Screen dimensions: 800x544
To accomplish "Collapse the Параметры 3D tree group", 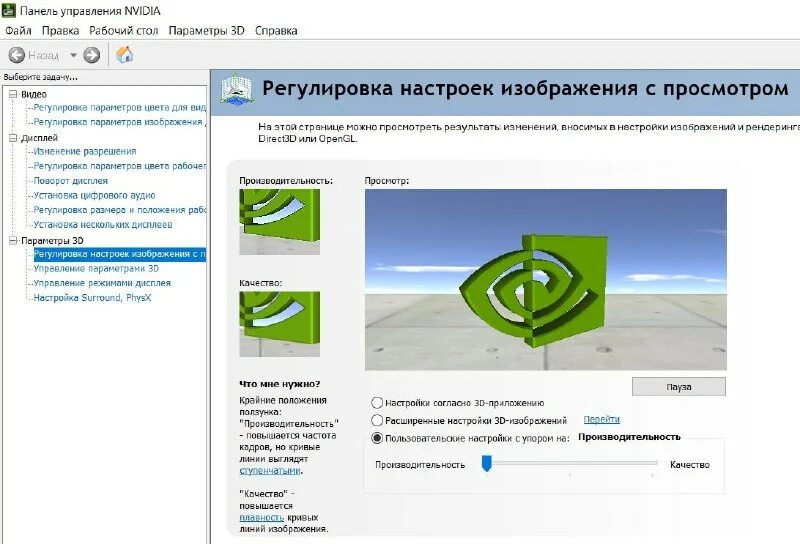I will coord(13,240).
